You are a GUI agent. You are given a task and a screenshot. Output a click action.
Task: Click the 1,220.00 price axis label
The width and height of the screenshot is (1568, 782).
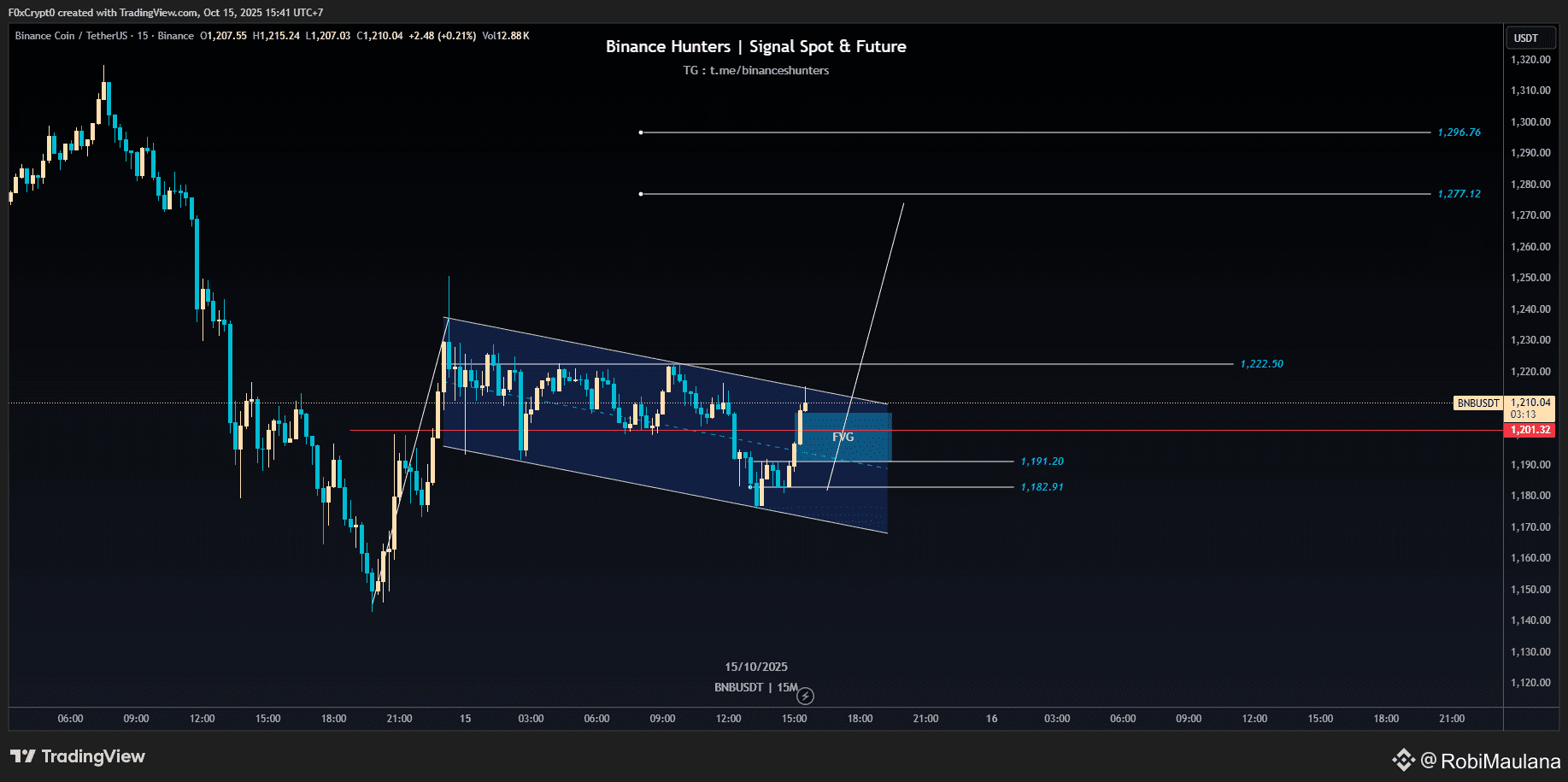pos(1530,372)
